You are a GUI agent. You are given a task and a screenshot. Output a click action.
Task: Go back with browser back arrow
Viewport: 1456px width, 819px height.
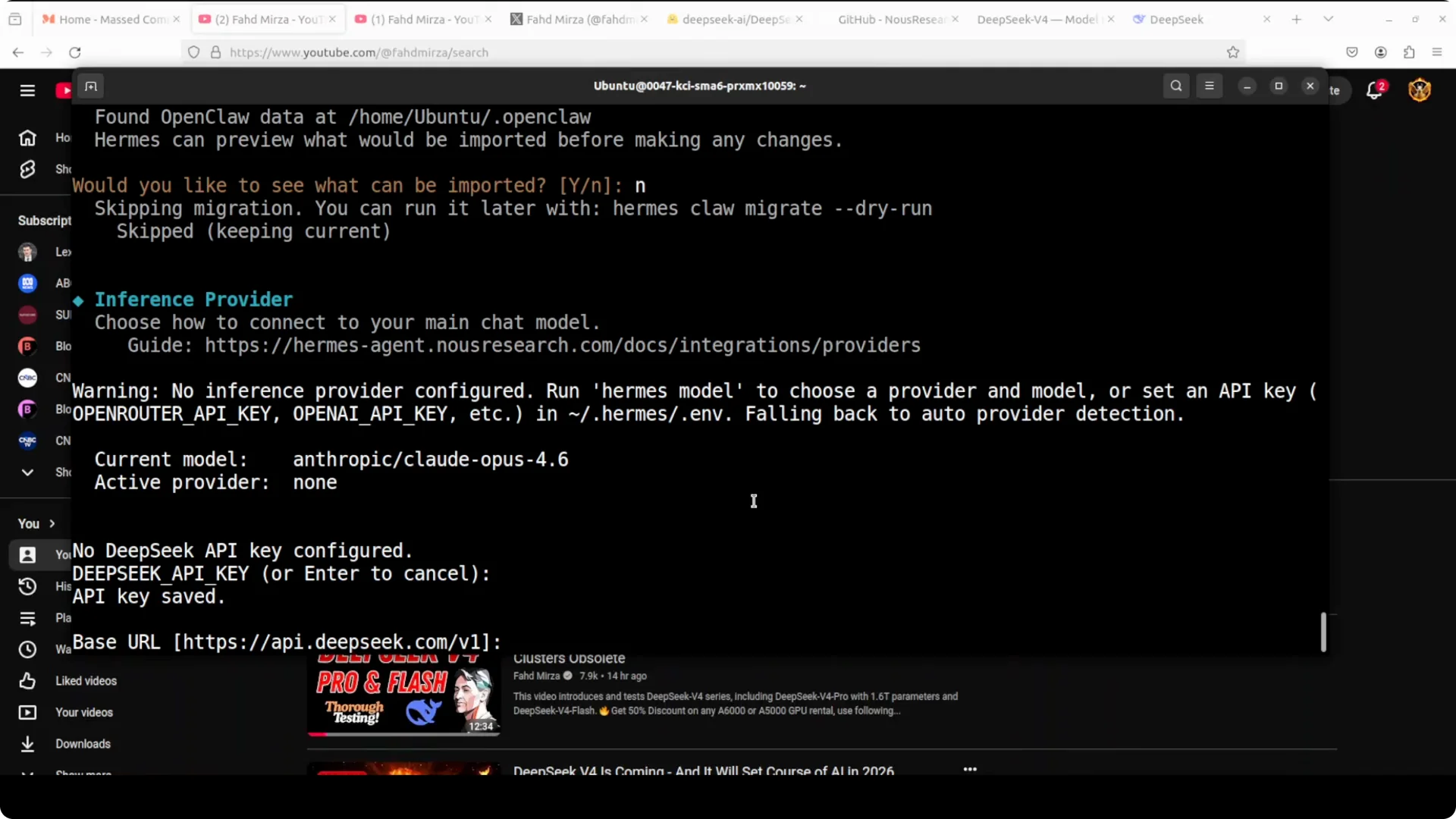(x=18, y=52)
